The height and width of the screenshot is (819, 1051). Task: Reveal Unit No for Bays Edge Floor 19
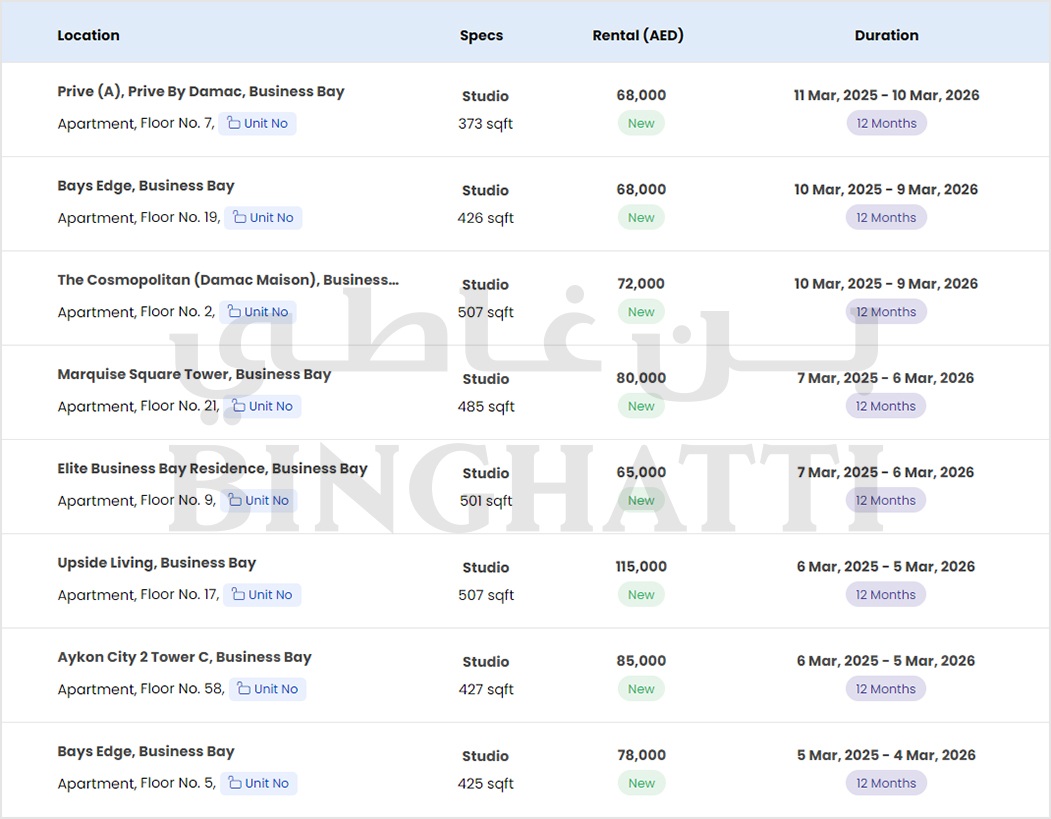point(263,218)
